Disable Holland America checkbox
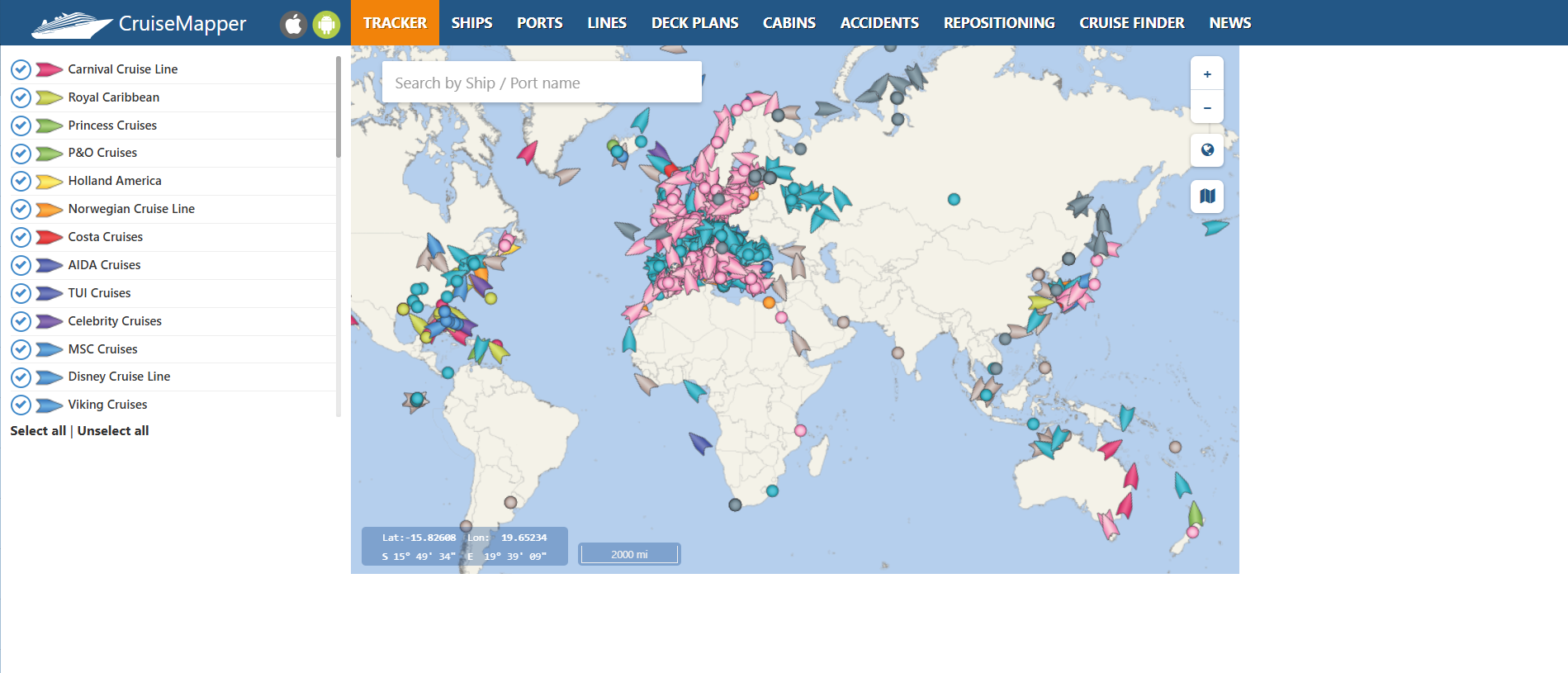 [x=21, y=182]
